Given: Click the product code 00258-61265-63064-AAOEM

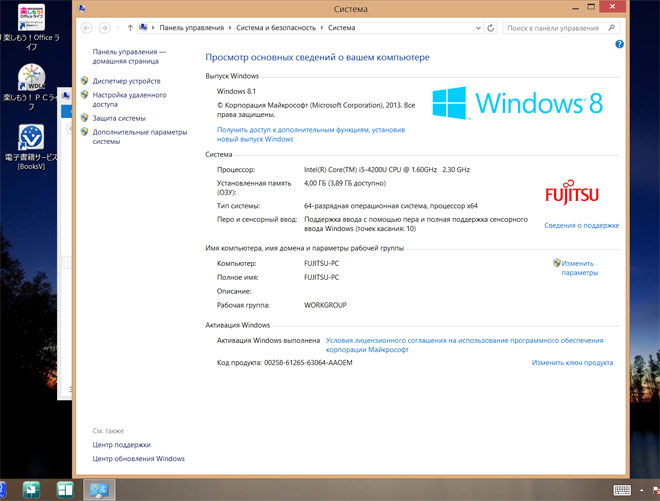Looking at the screenshot, I should pyautogui.click(x=308, y=362).
